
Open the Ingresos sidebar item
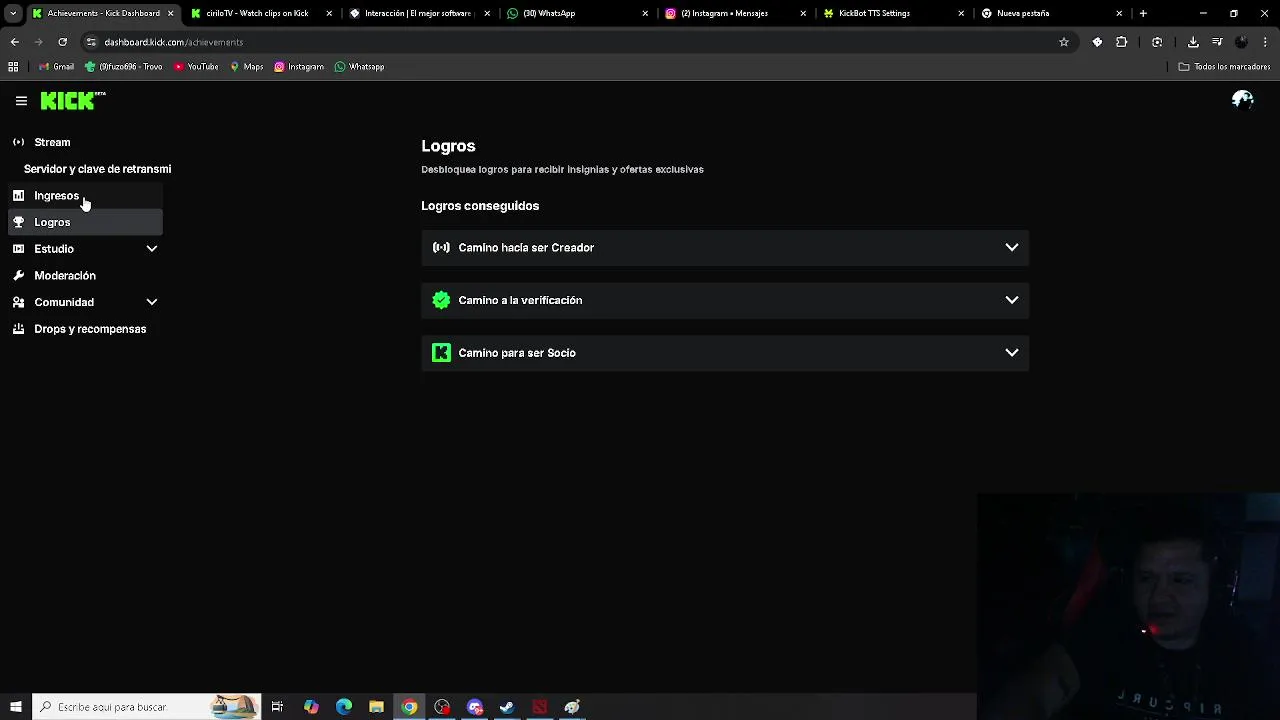tap(86, 196)
